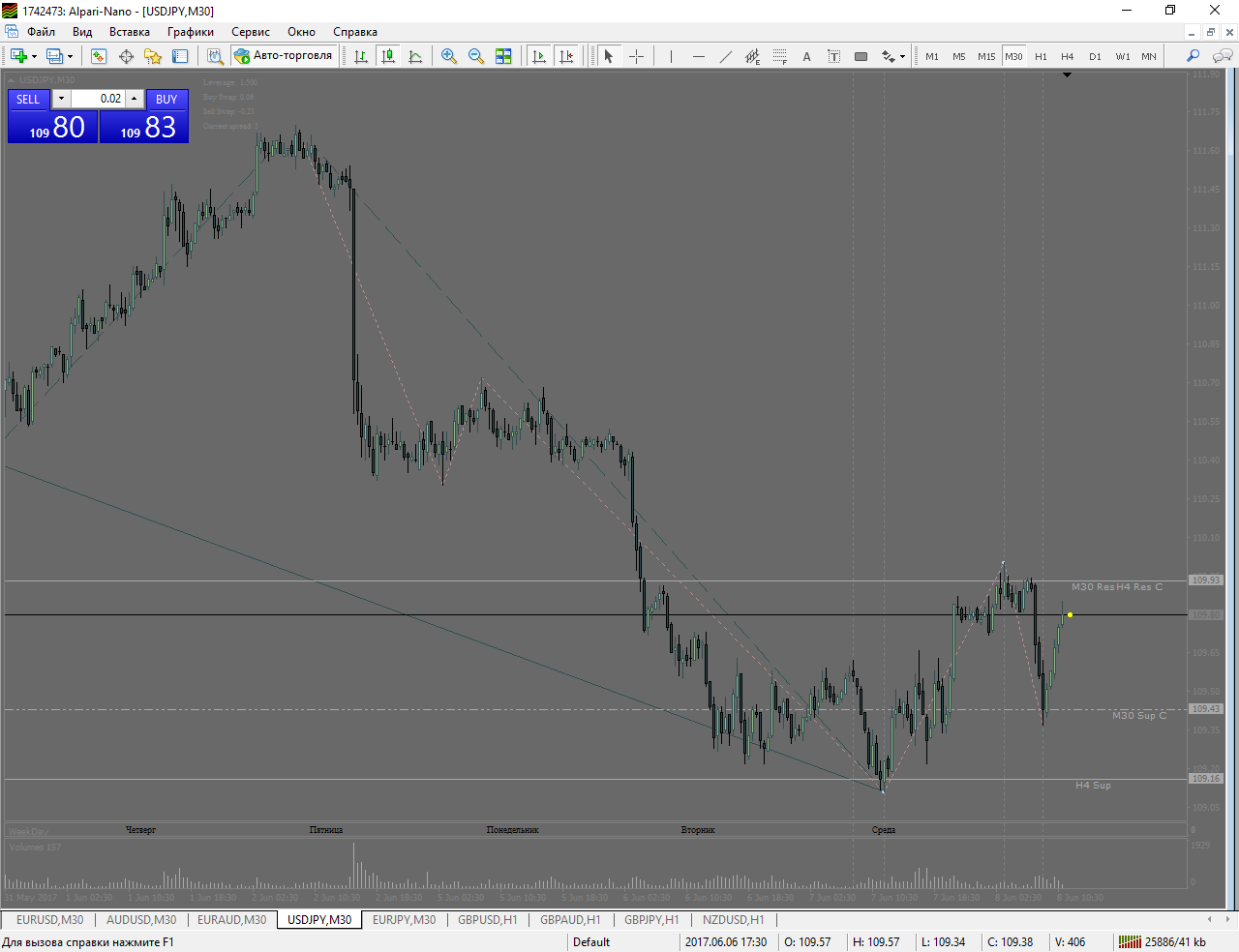Viewport: 1239px width, 952px height.
Task: Open the Navigator favorites icon
Action: 153,56
